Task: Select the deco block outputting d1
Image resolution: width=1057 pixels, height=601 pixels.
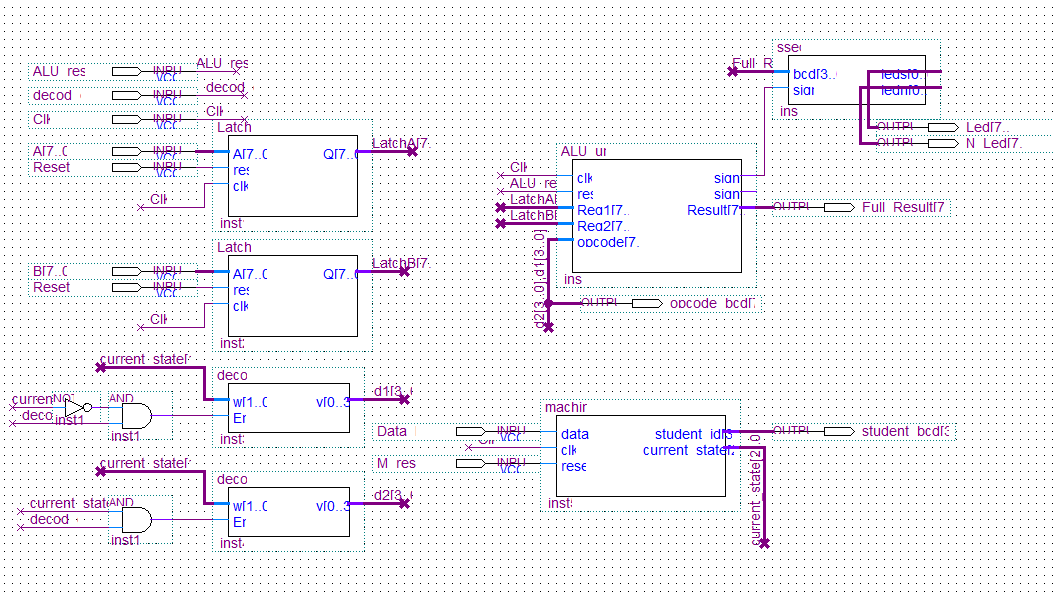Action: [289, 408]
